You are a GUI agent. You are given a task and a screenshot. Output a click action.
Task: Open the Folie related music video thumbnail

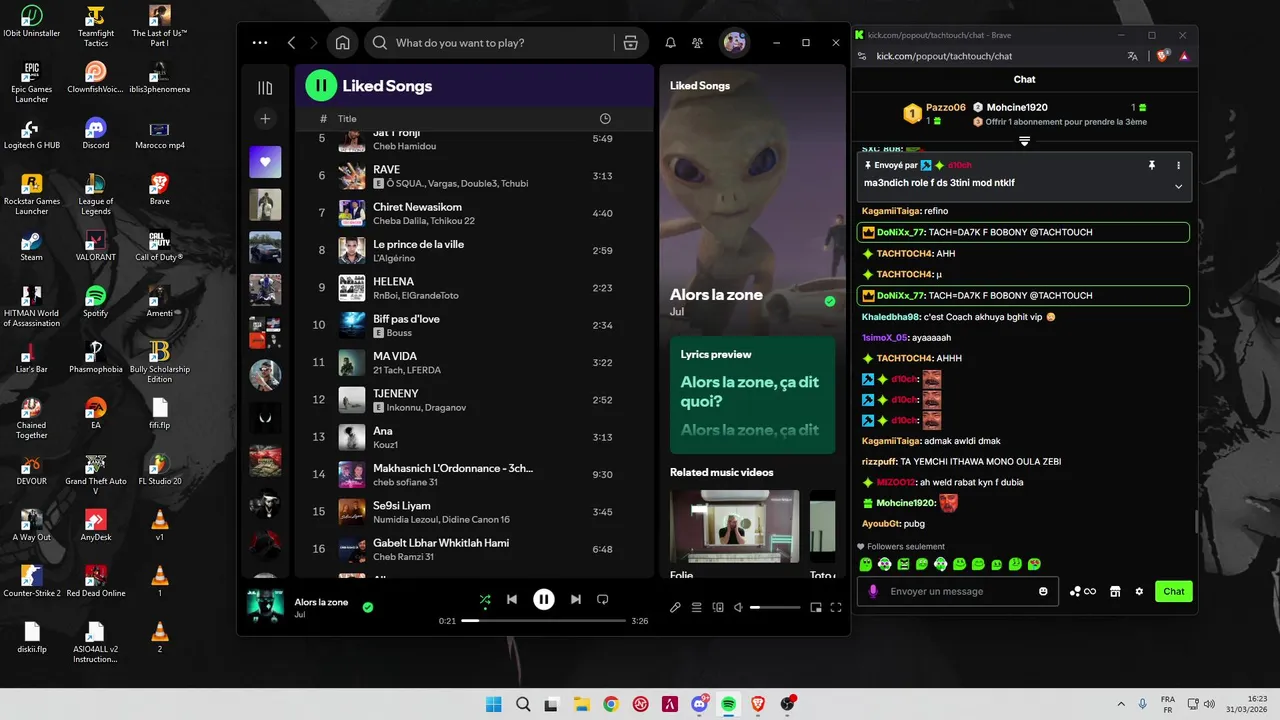[x=734, y=526]
